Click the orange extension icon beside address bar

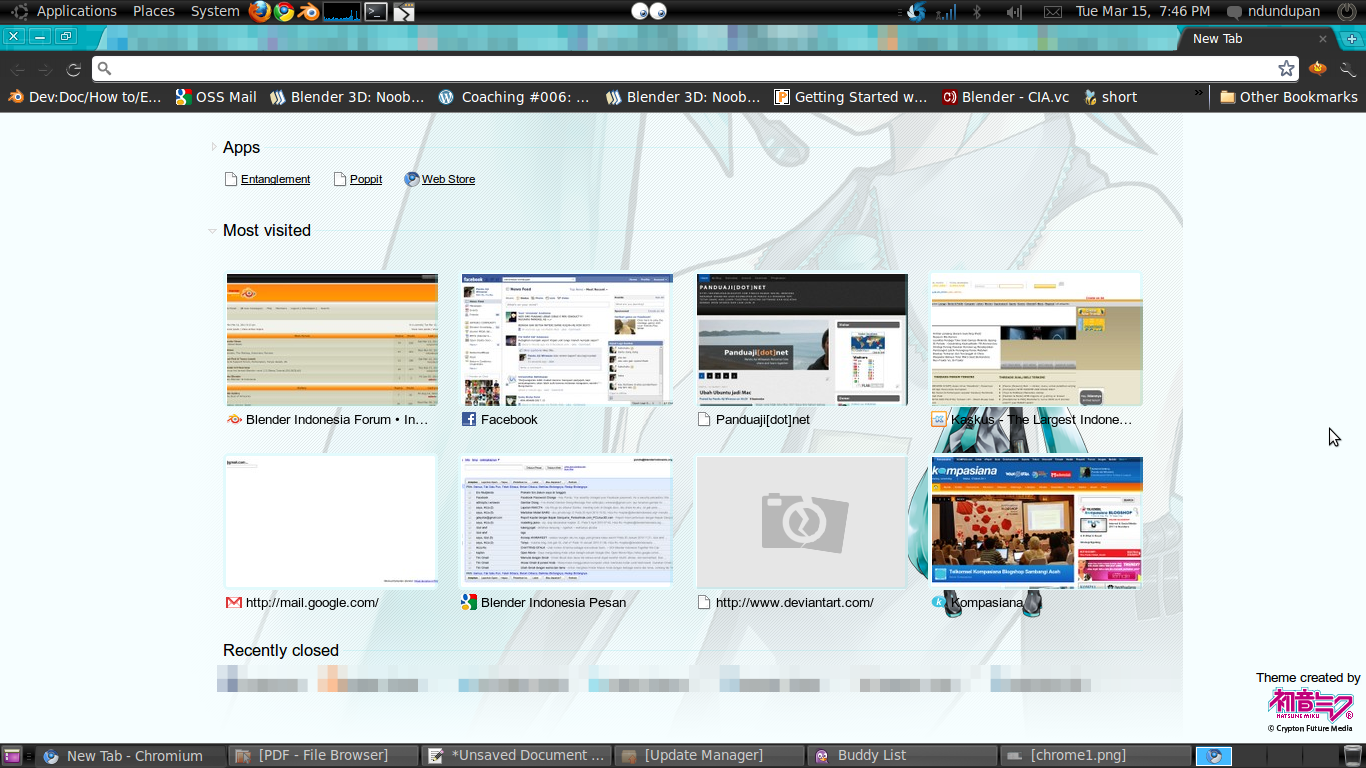click(x=1318, y=68)
